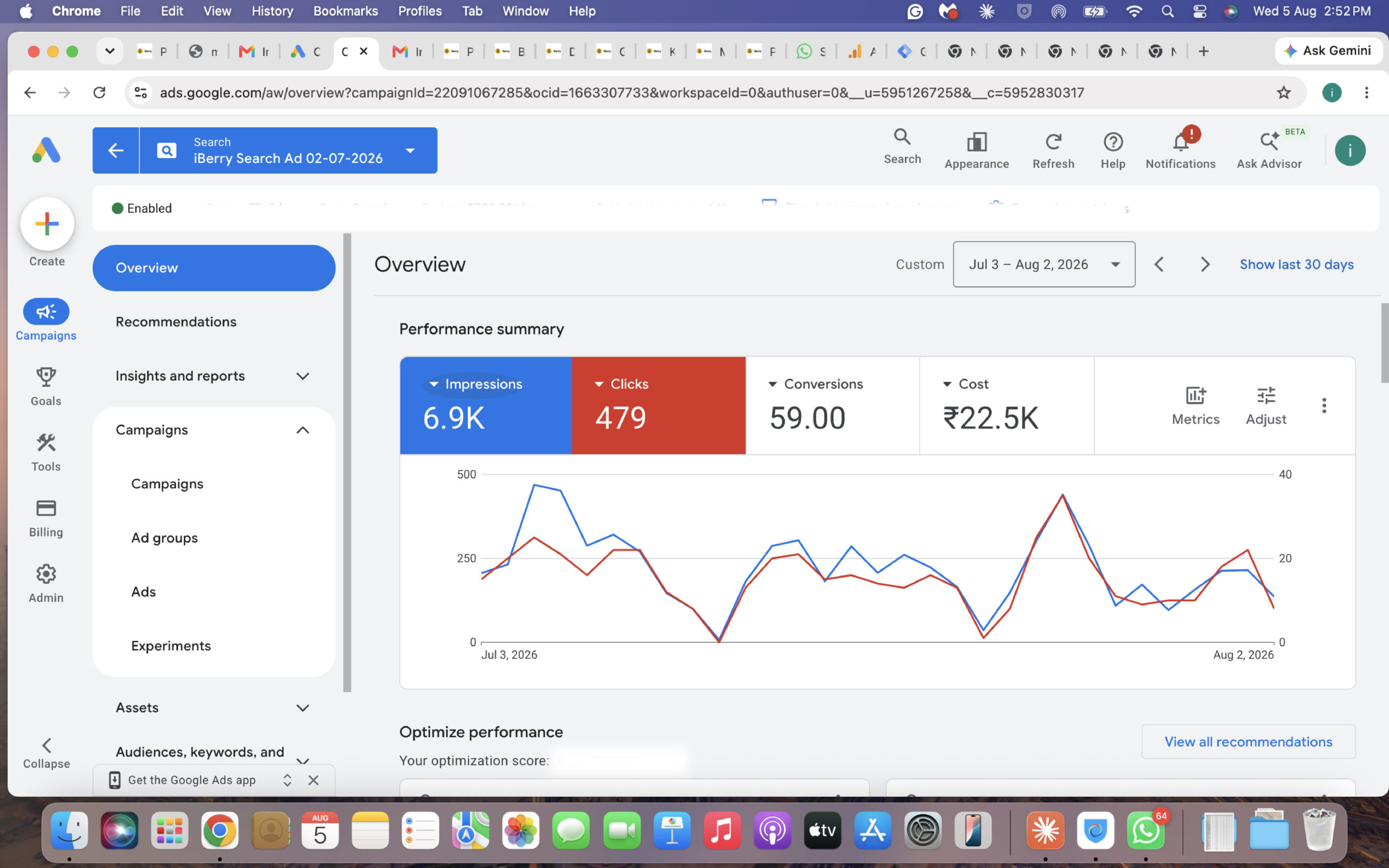Close the Get the Google Ads app banner
Image resolution: width=1389 pixels, height=868 pixels.
(x=314, y=780)
